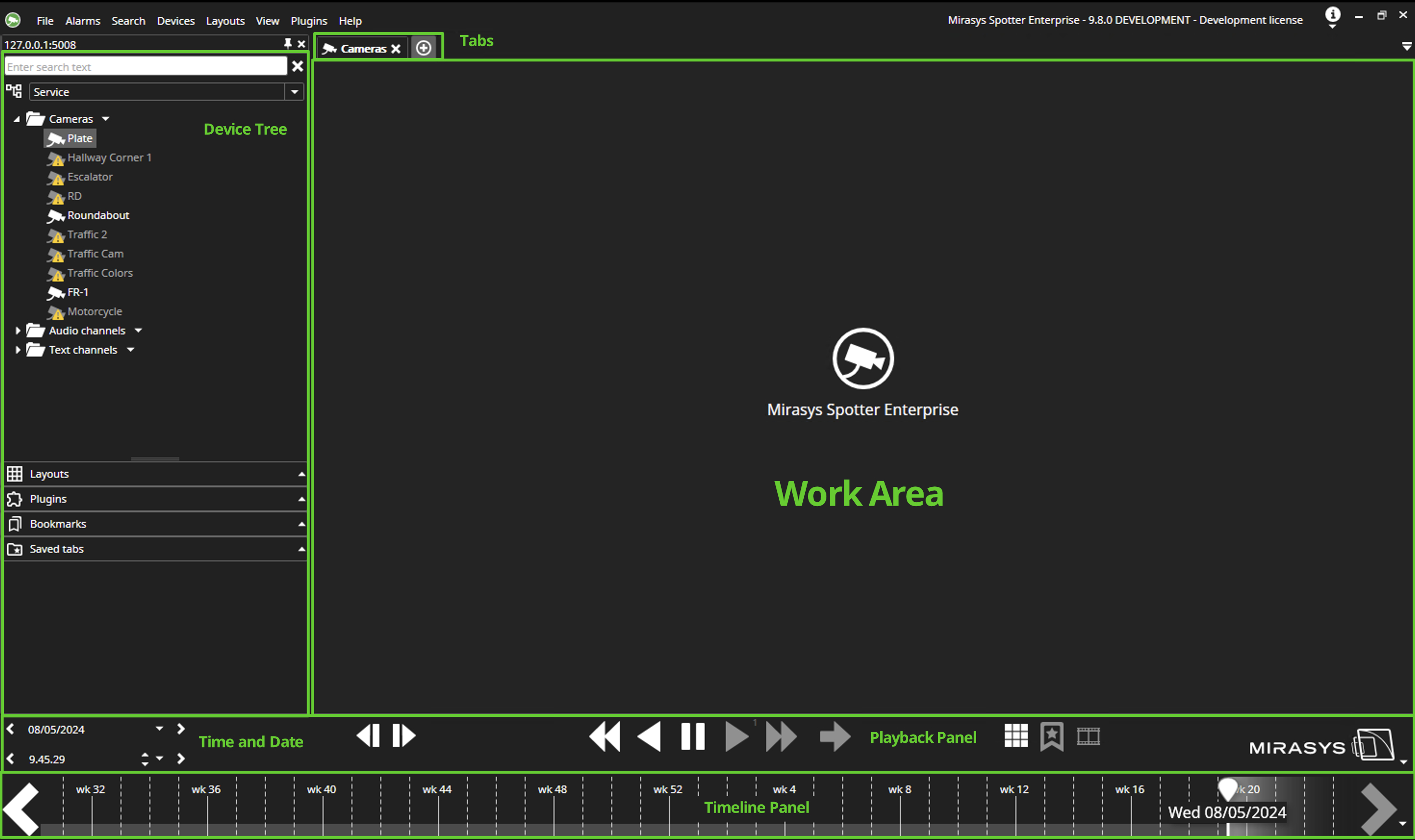Open the Alarms menu
Screen dimensions: 1415x840
tap(83, 21)
